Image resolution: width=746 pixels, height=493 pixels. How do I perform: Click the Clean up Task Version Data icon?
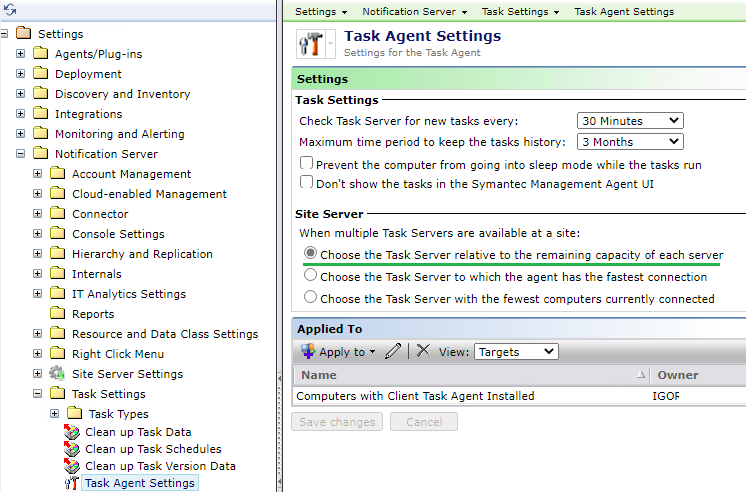click(72, 466)
